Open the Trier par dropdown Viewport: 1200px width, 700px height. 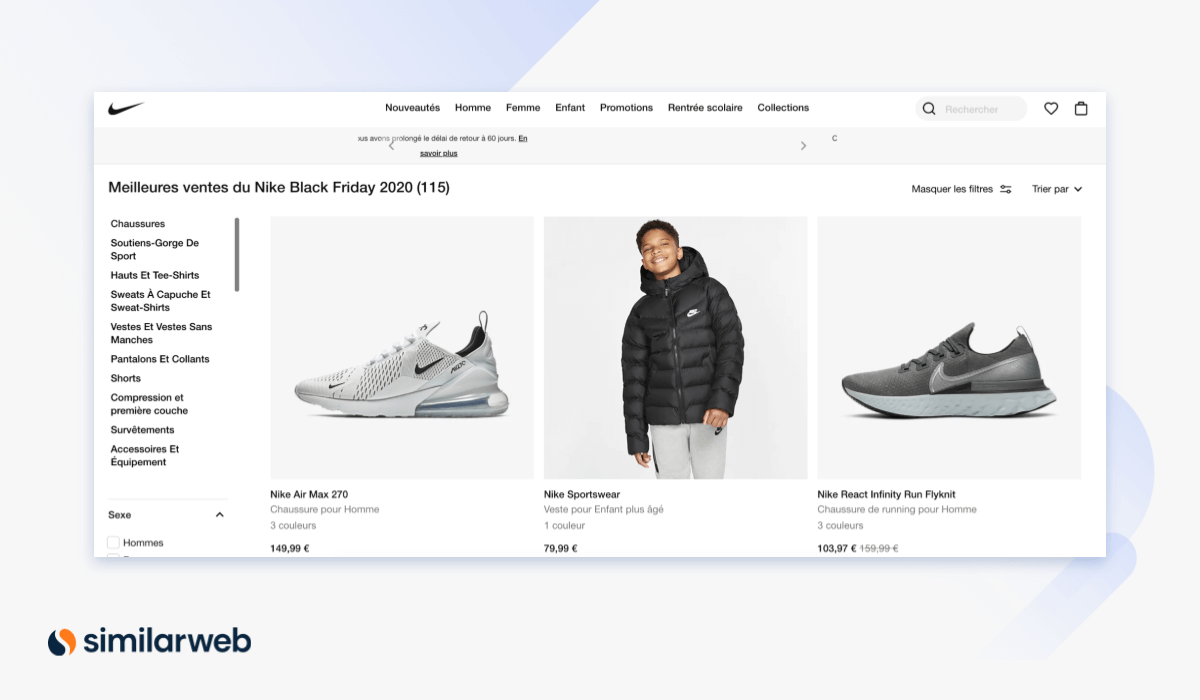(1057, 189)
